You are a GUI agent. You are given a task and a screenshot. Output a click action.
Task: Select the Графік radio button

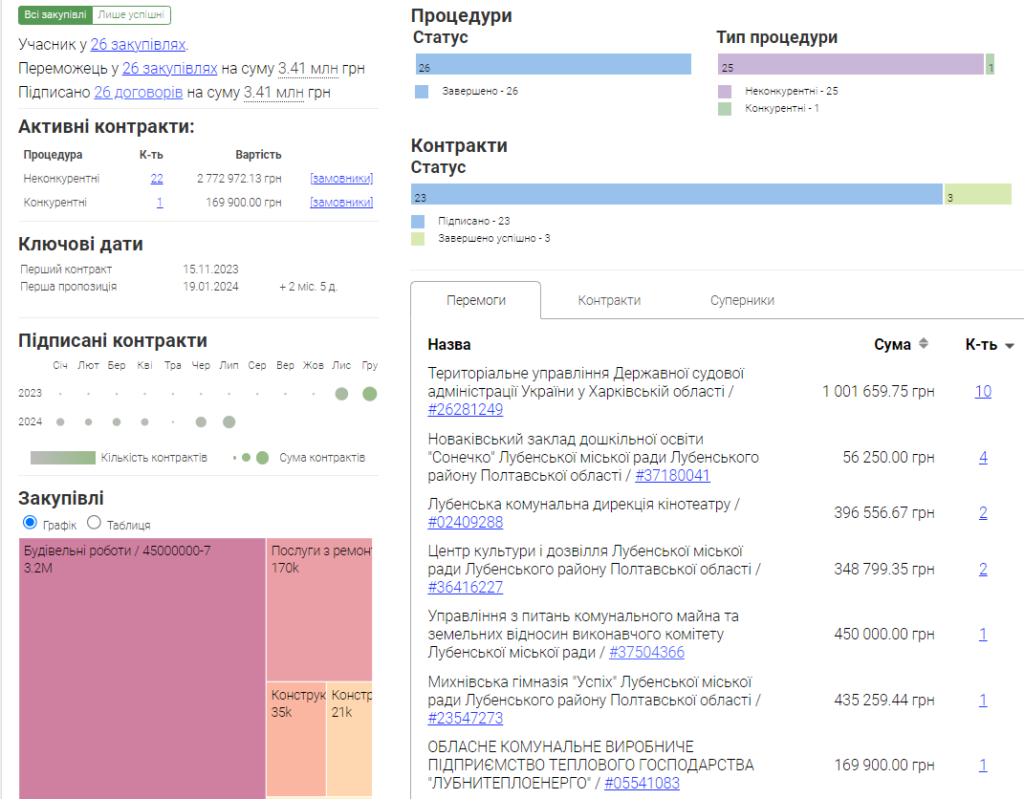click(30, 523)
